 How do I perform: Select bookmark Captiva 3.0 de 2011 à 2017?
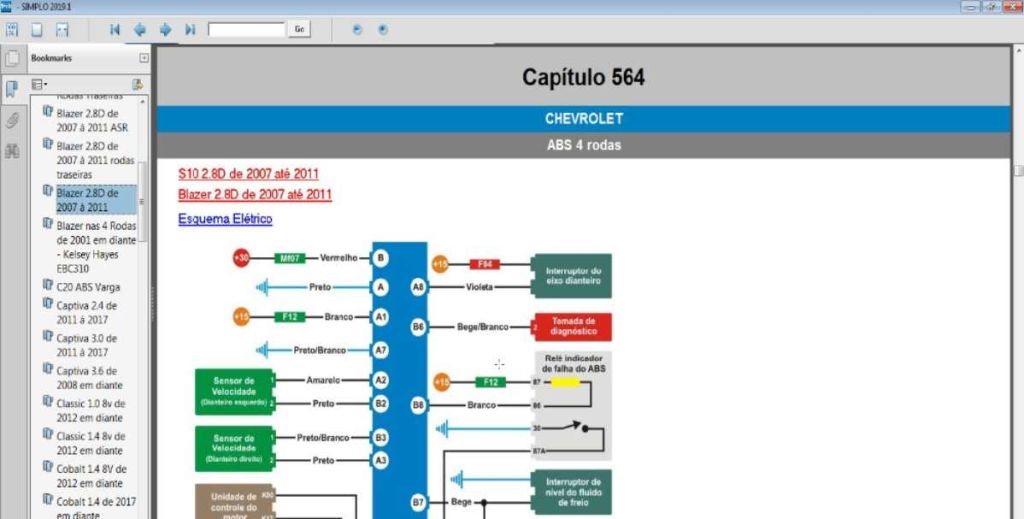pyautogui.click(x=87, y=345)
